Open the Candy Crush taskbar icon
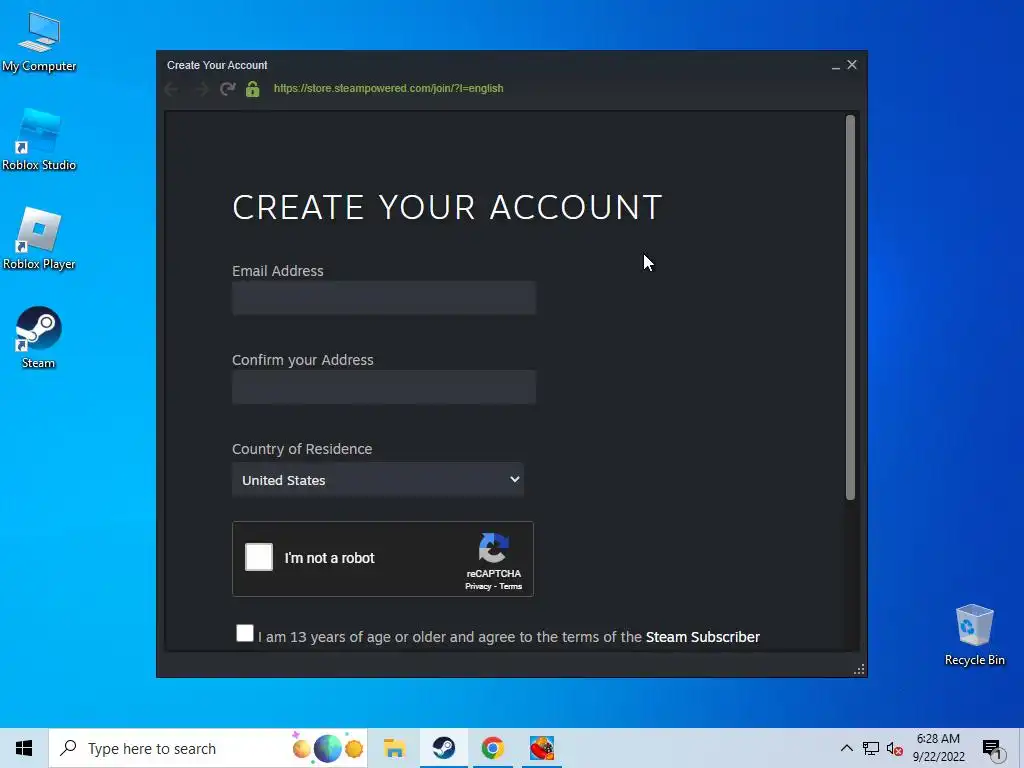Screen dimensions: 1024x768 (541, 748)
